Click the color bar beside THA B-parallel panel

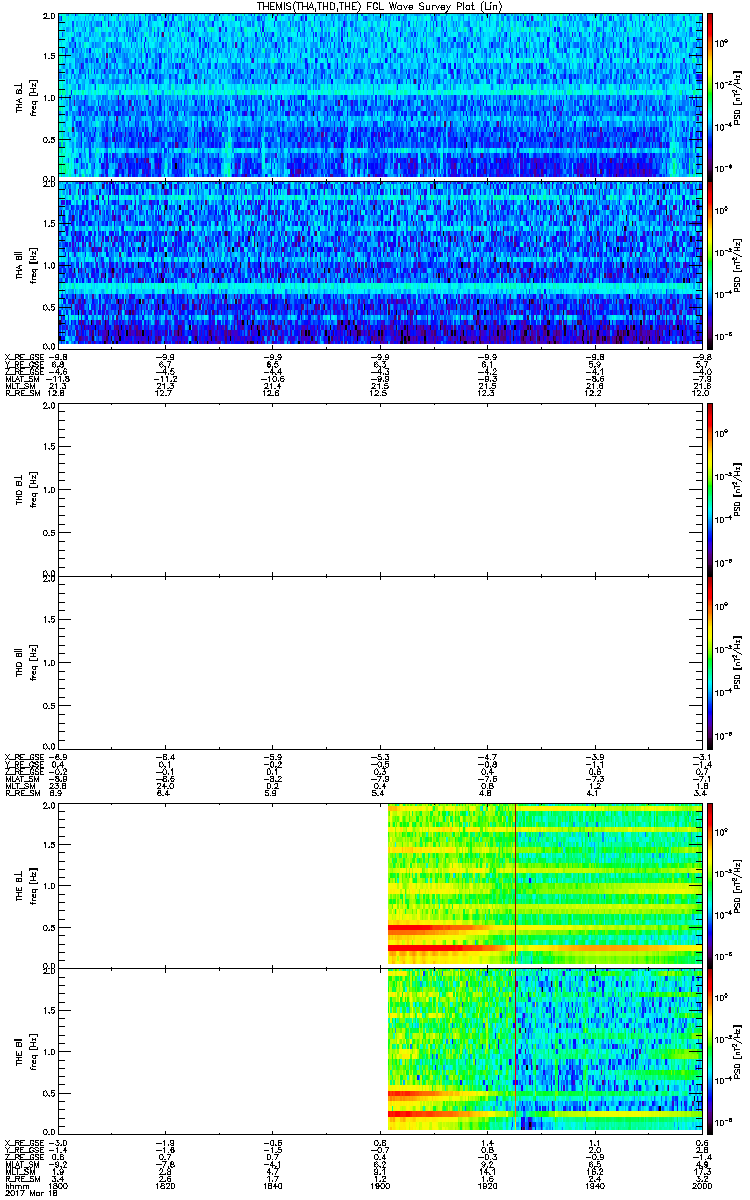pos(710,263)
